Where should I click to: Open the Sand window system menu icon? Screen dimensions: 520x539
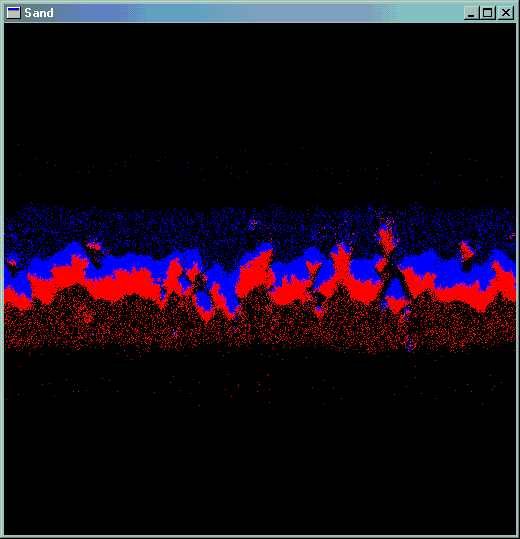click(x=14, y=13)
